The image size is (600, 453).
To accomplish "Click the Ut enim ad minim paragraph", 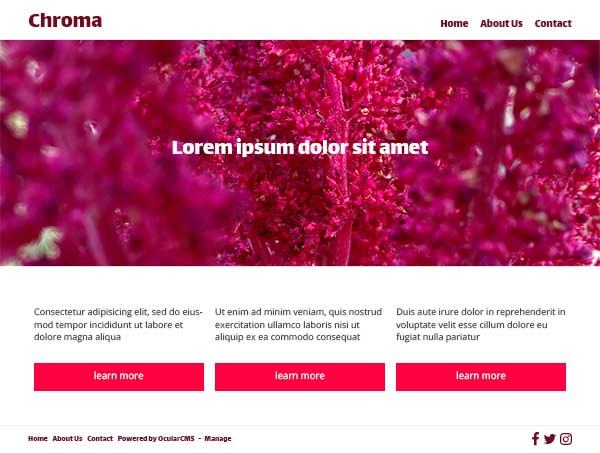I will [x=298, y=324].
